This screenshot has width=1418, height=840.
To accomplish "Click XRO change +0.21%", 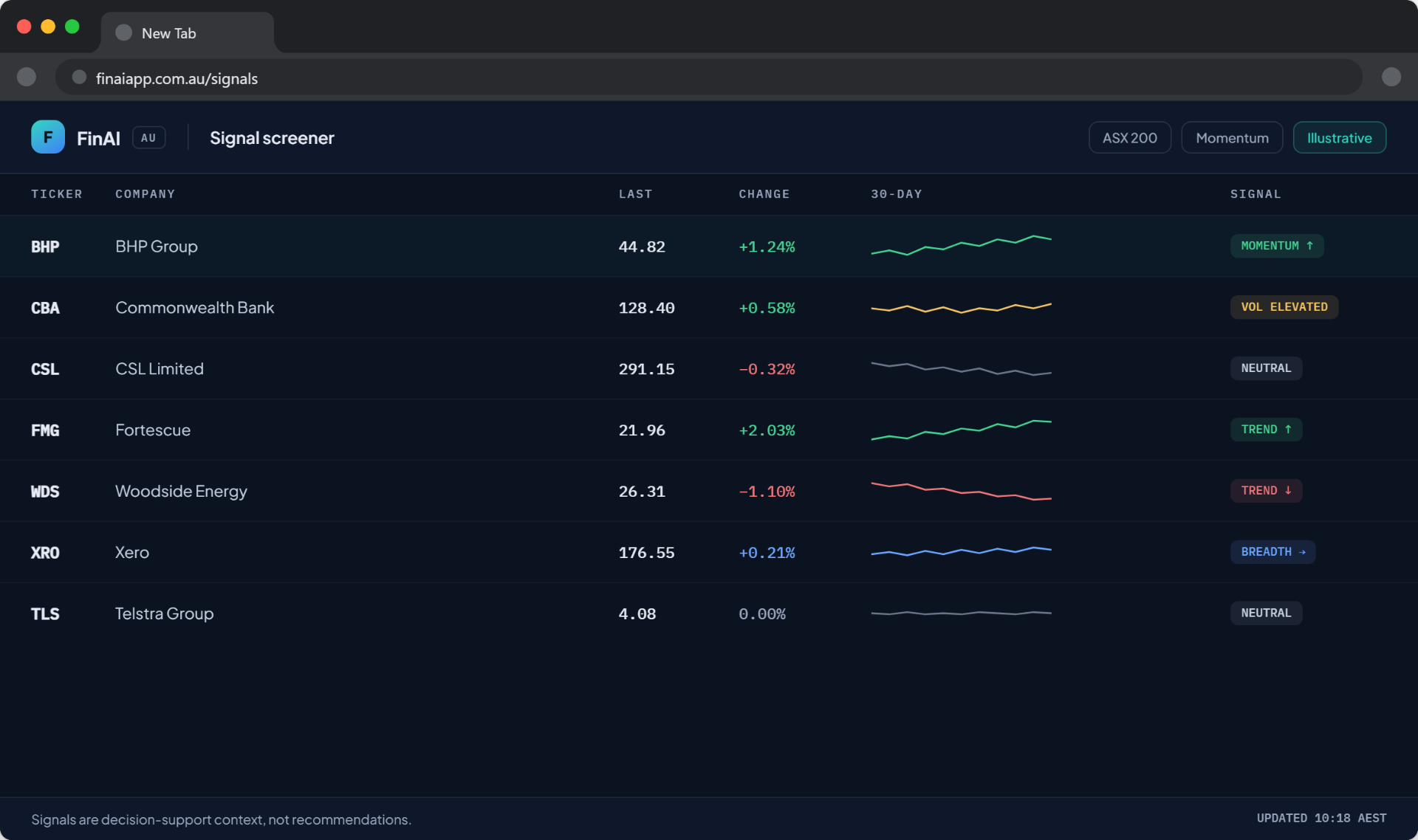I will (x=767, y=553).
